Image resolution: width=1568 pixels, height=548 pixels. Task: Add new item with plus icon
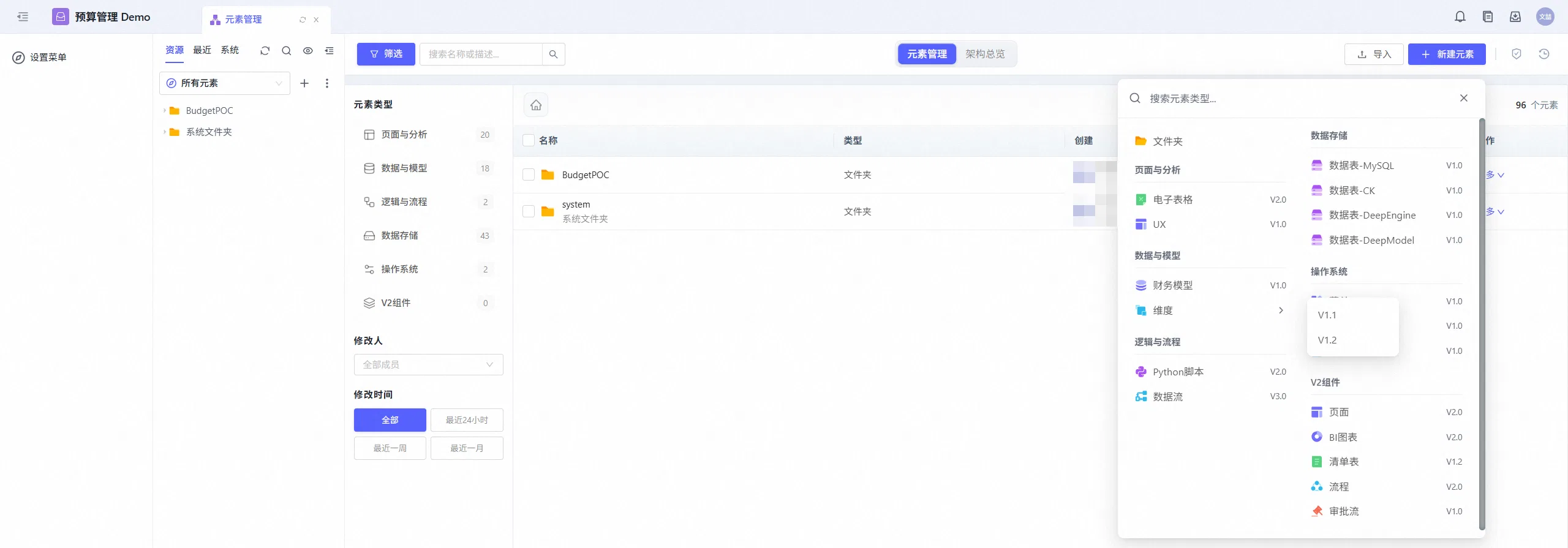(x=304, y=83)
